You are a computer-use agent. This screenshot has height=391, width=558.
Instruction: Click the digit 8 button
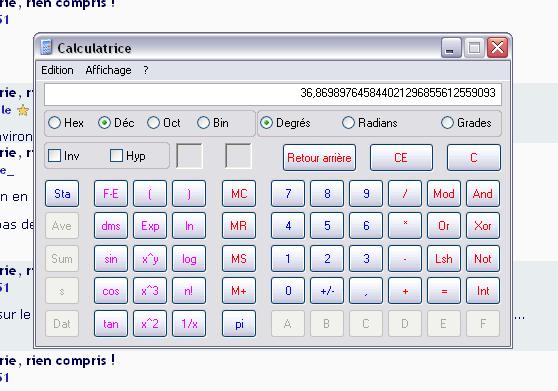(327, 194)
